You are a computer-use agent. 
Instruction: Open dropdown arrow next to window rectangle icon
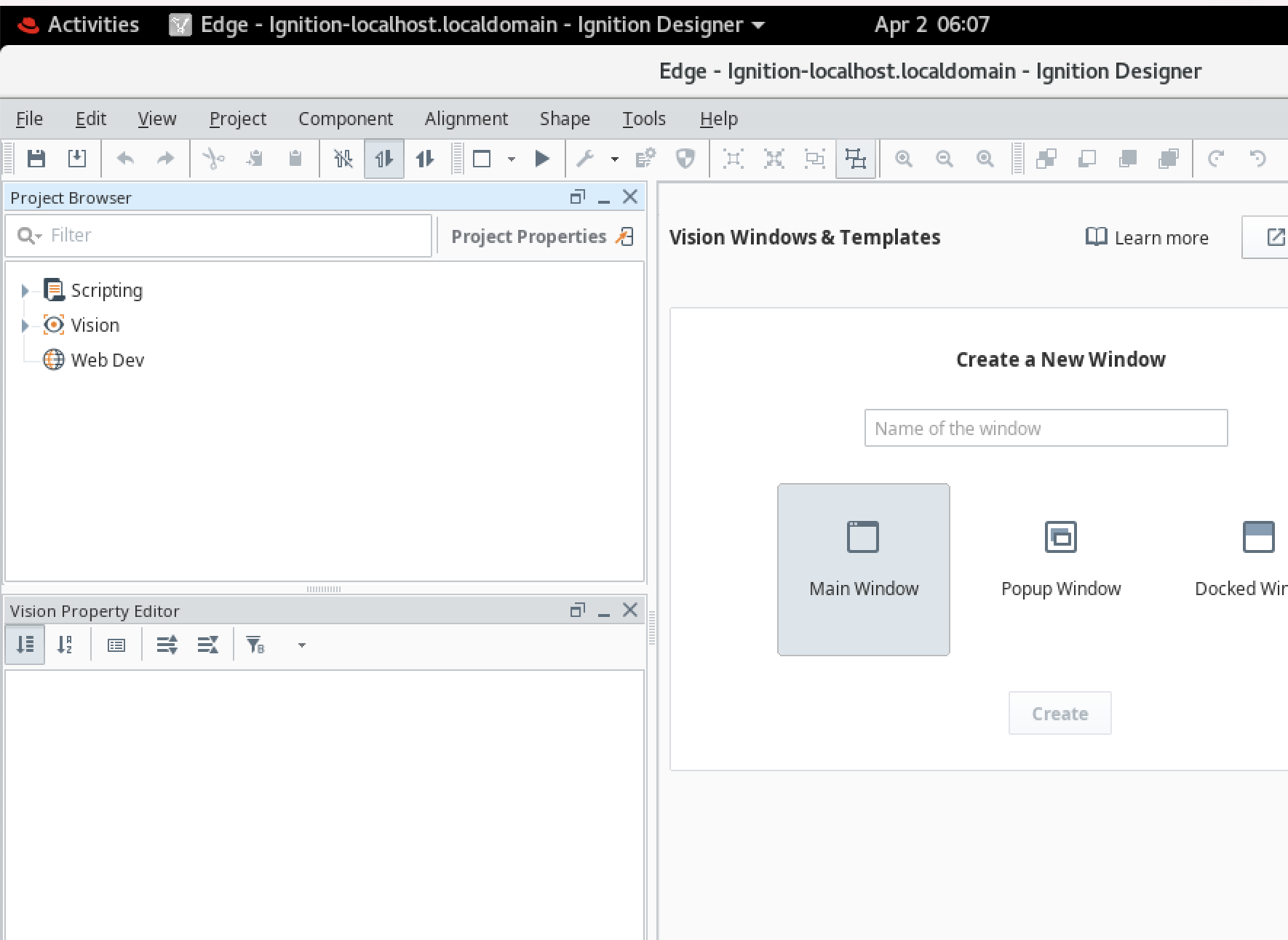tap(512, 159)
